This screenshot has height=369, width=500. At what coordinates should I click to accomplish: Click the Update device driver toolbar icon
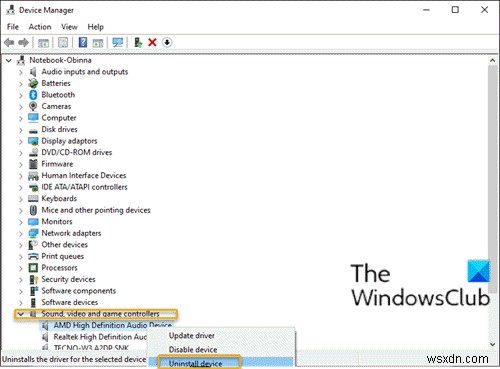(x=138, y=42)
